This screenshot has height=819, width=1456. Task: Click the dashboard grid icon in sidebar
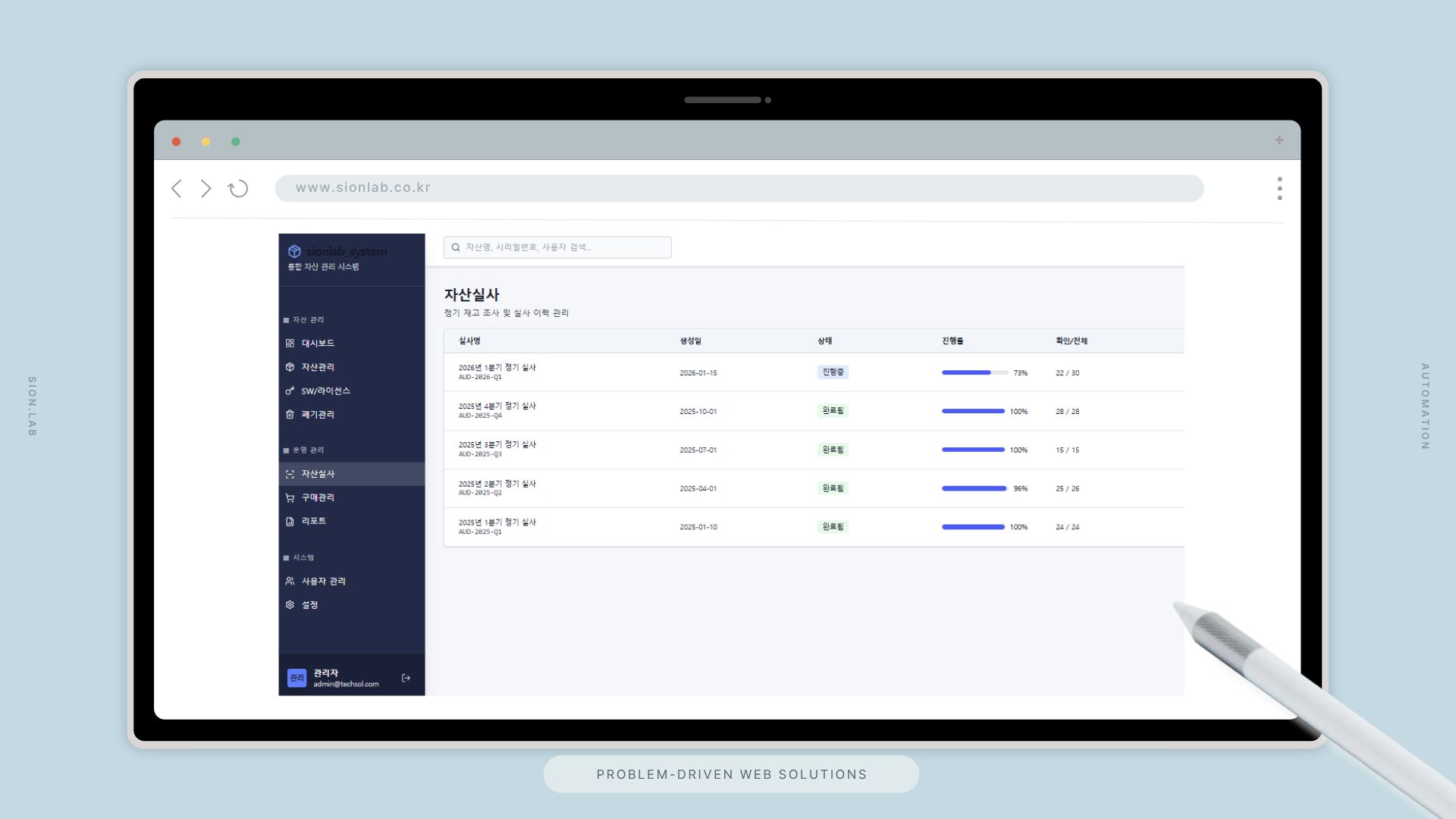(290, 344)
